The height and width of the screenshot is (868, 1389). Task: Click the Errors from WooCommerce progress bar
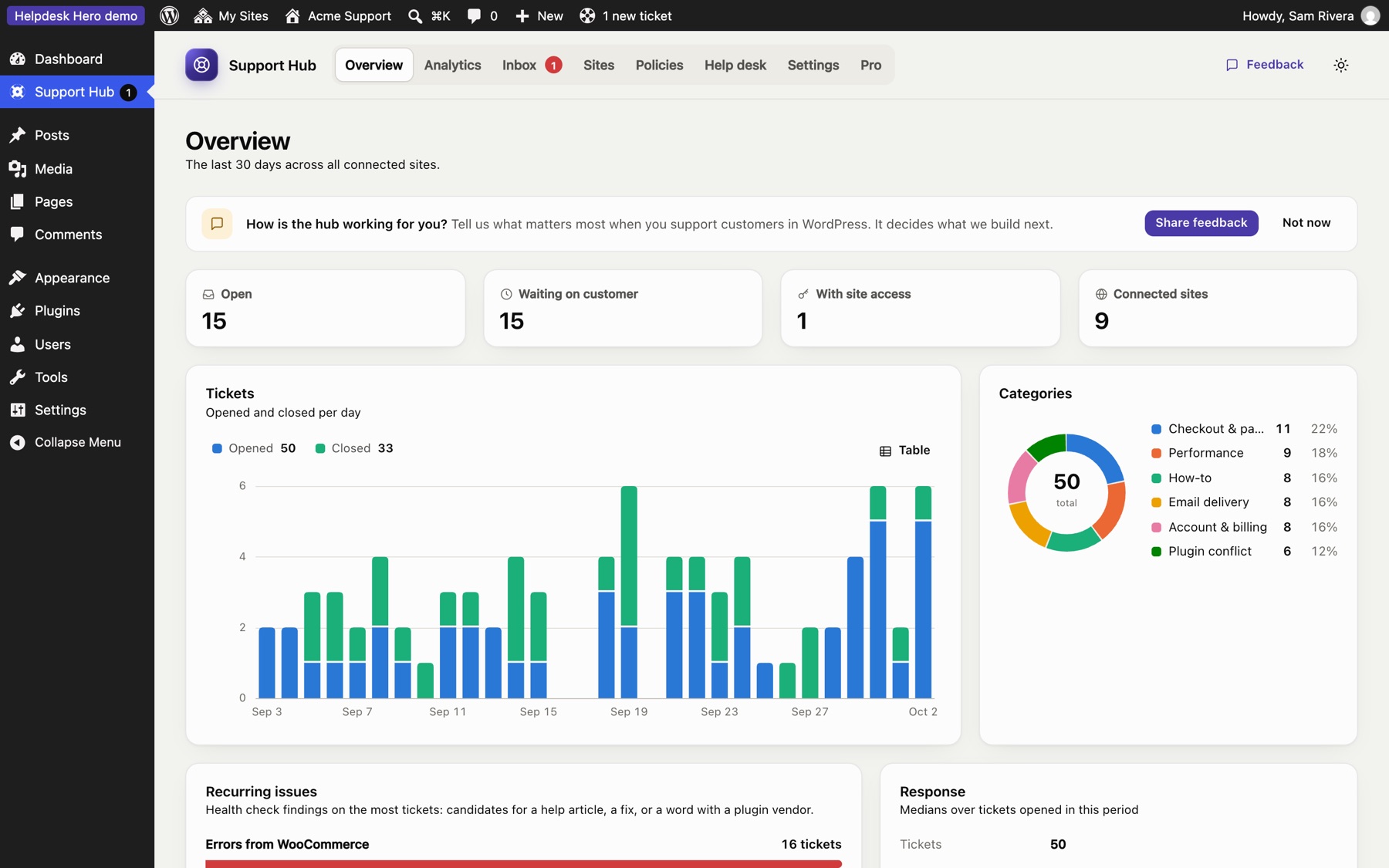(523, 864)
